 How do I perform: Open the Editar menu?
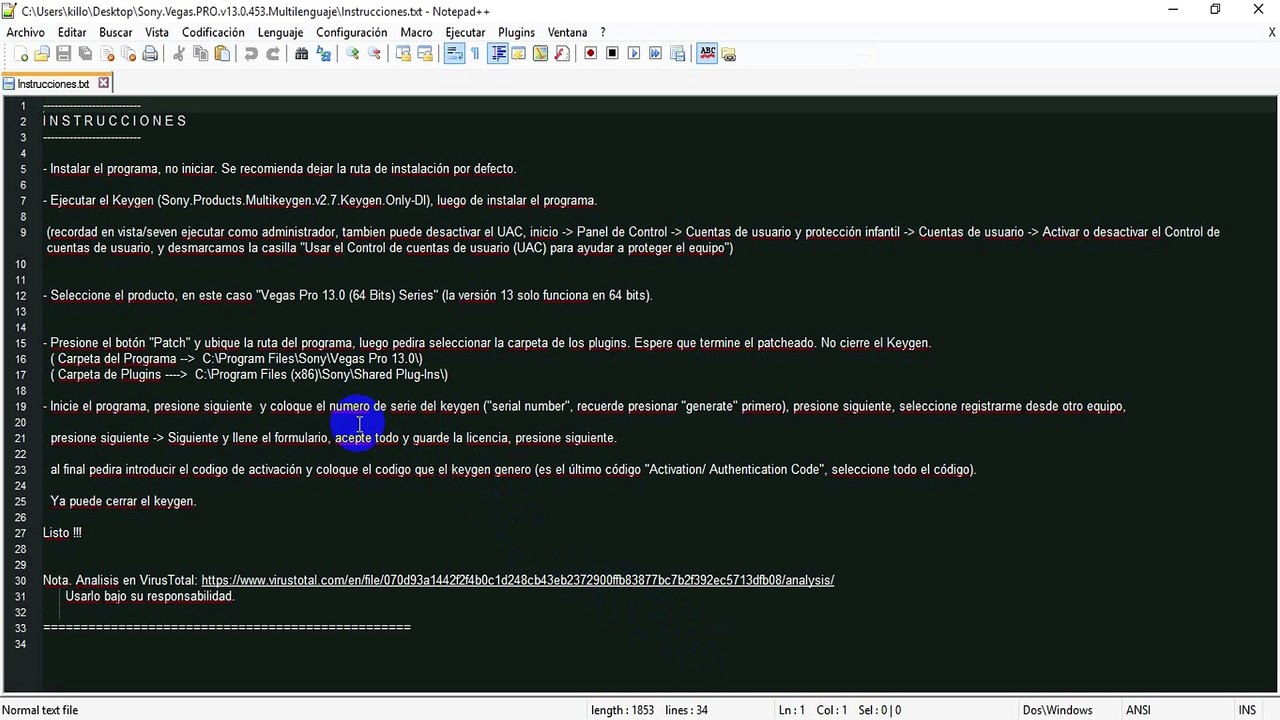point(72,32)
